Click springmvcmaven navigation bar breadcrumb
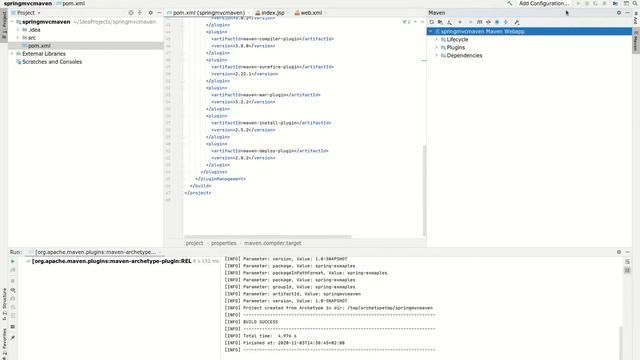 click(28, 3)
